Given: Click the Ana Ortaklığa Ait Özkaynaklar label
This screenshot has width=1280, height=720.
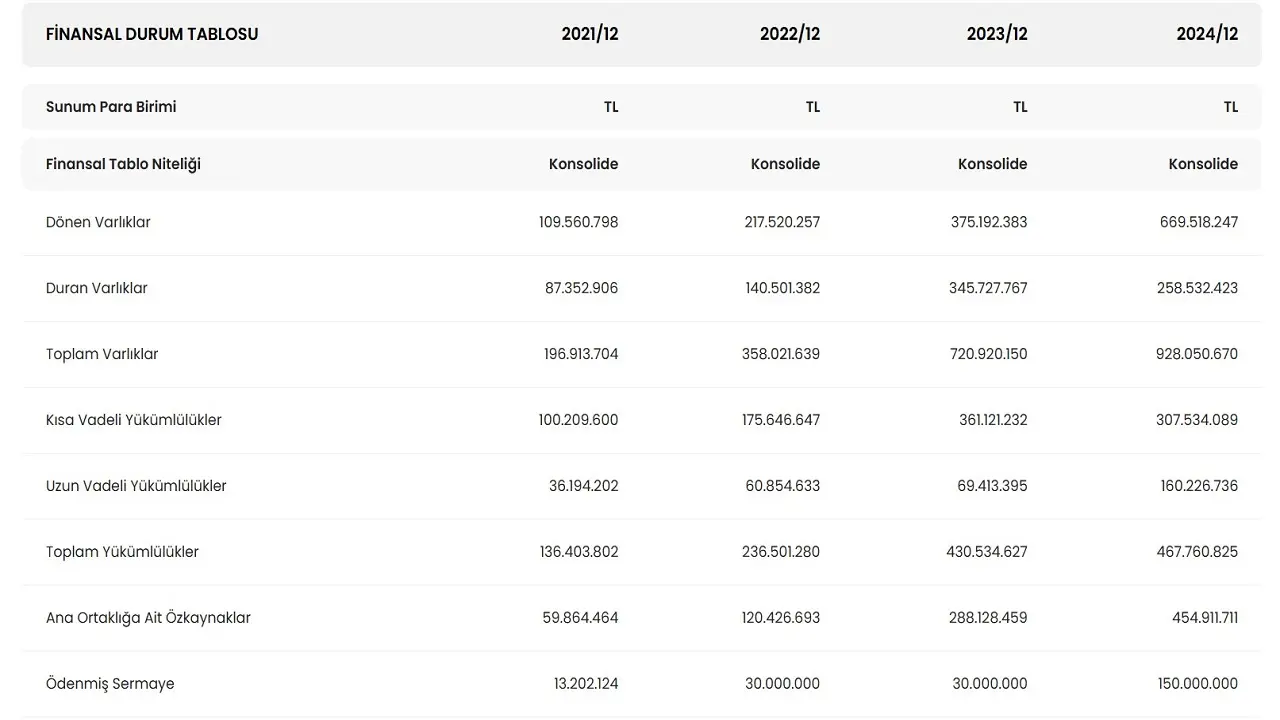Looking at the screenshot, I should pos(148,618).
